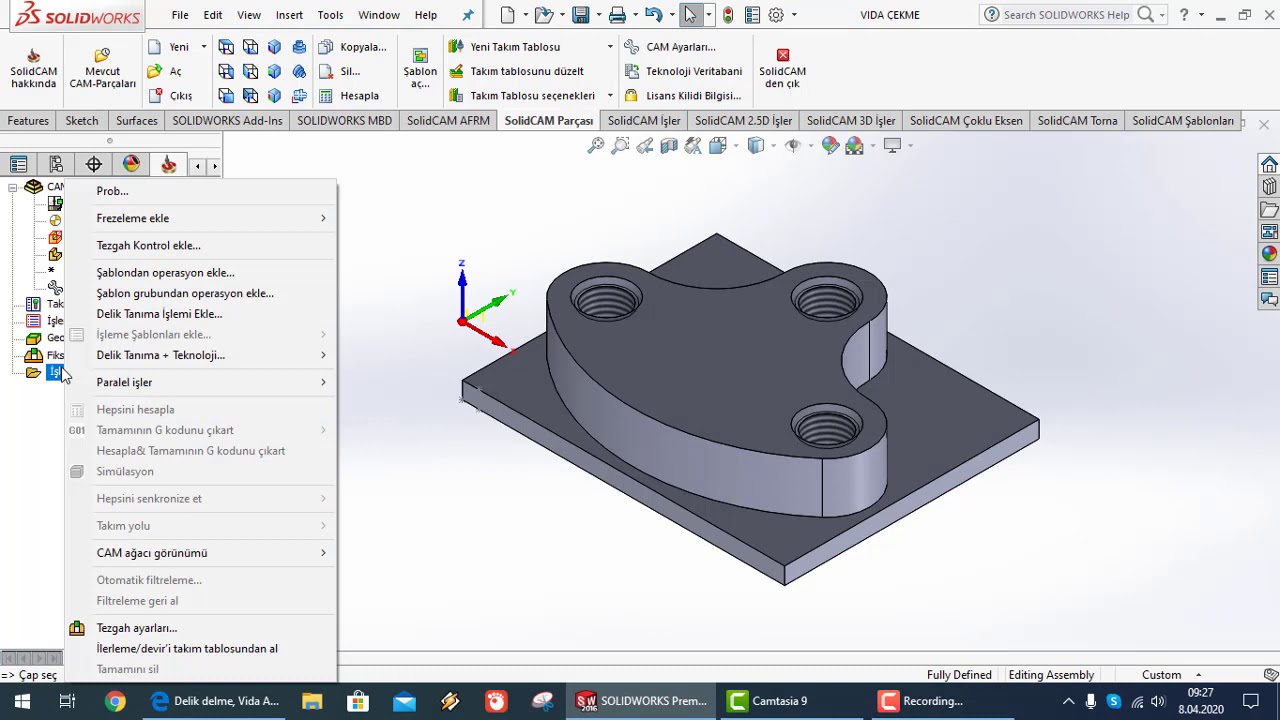1280x720 pixels.
Task: Open Windows Start menu
Action: click(22, 701)
